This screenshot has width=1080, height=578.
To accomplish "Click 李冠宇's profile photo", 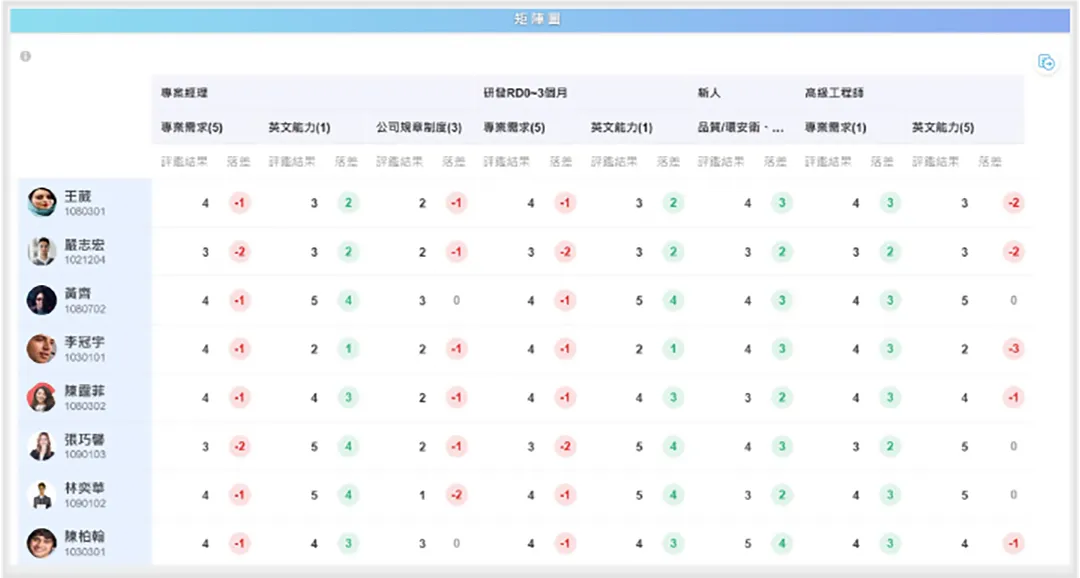I will coord(40,349).
